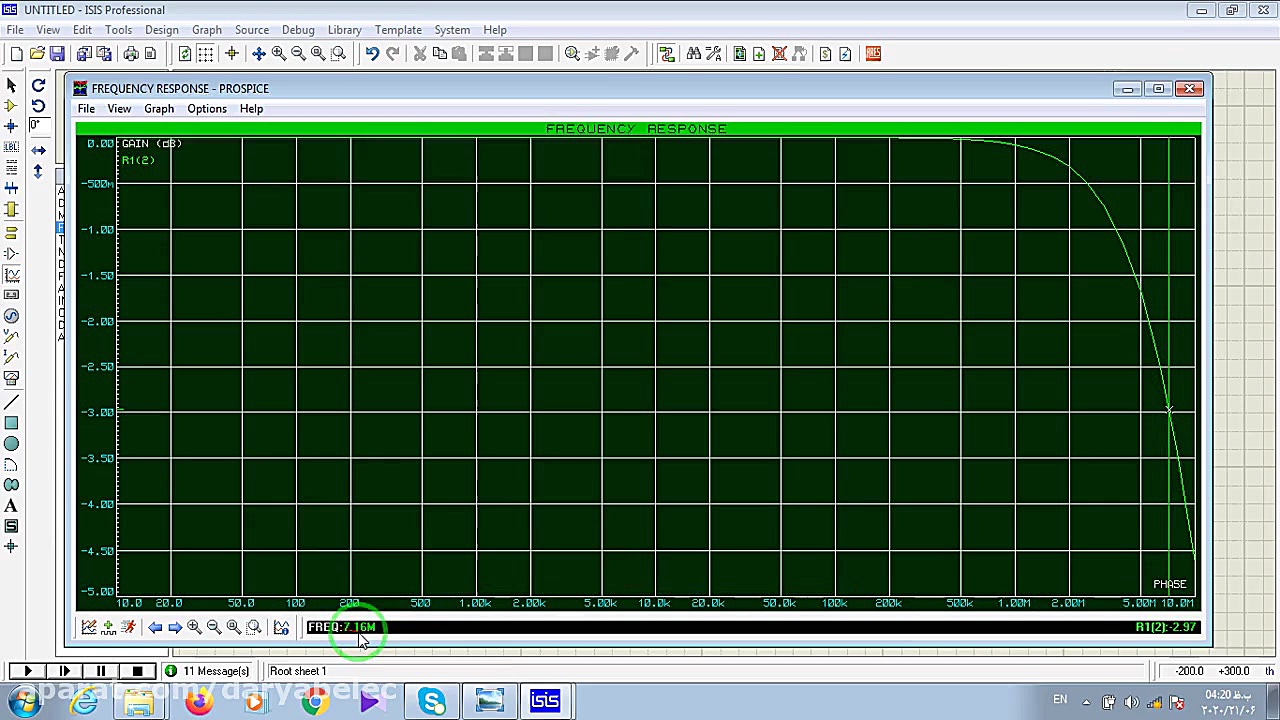Open the Template menu
1280x720 pixels.
coord(398,30)
